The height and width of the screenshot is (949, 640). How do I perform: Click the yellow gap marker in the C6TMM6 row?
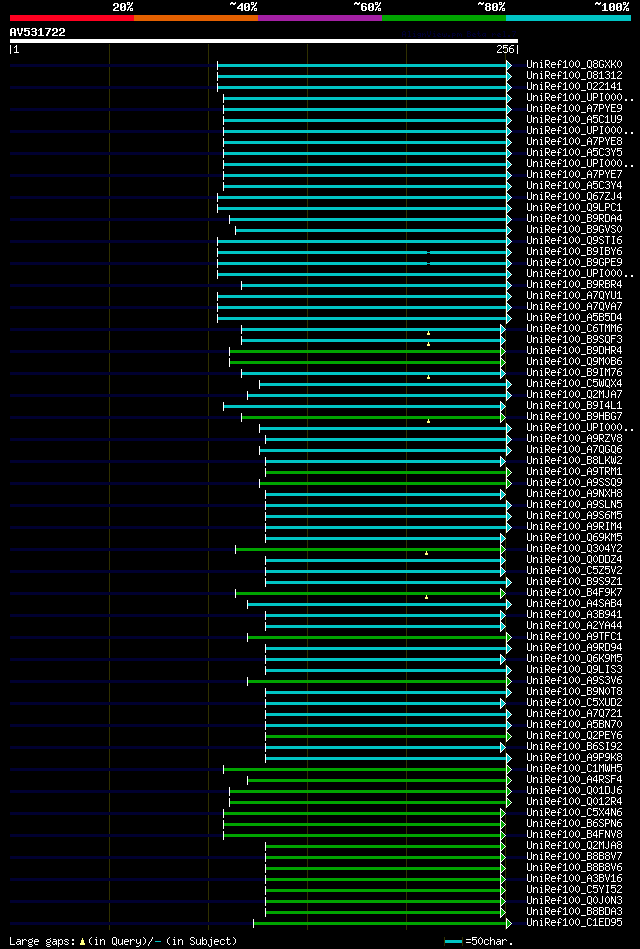click(x=428, y=333)
